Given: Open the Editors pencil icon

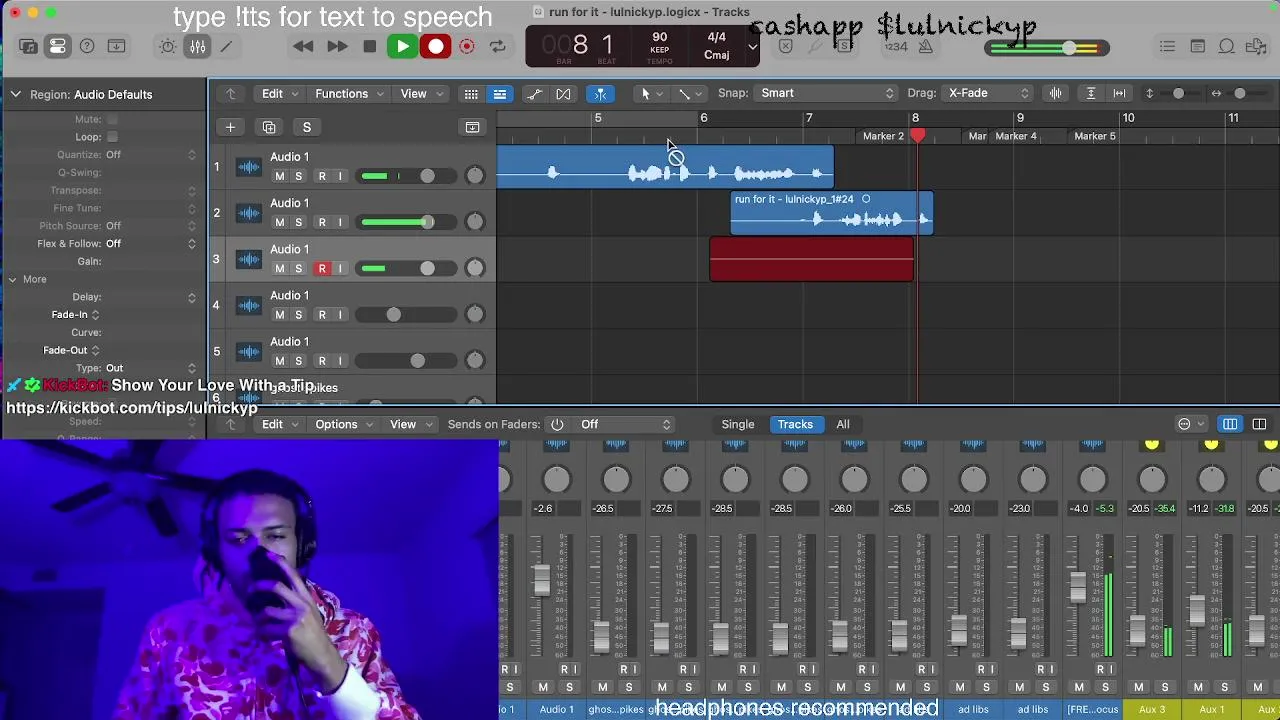Looking at the screenshot, I should tap(227, 46).
